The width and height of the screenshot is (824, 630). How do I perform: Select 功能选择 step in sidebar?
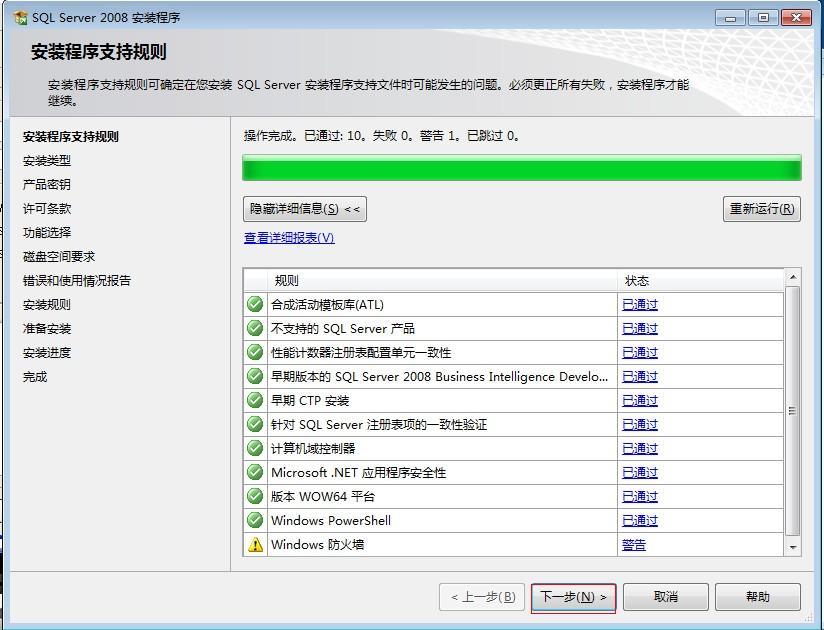coord(47,233)
